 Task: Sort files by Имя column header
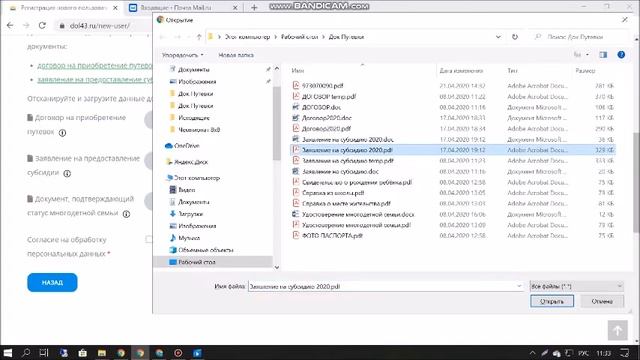point(298,71)
